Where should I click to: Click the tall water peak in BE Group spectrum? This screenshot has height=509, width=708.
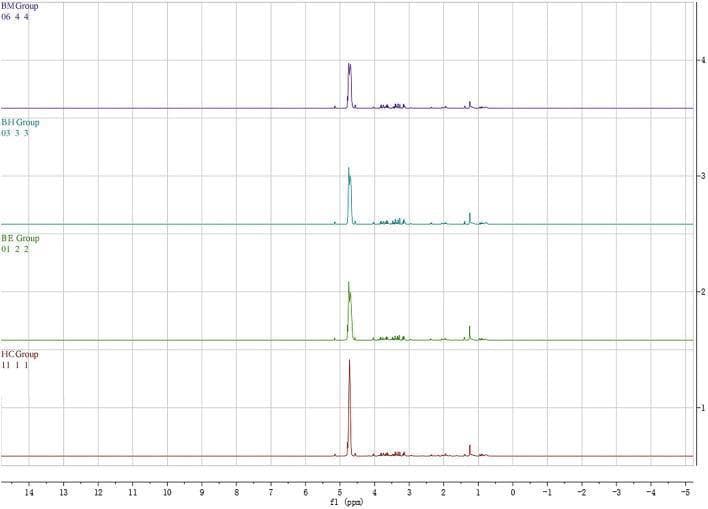point(349,312)
